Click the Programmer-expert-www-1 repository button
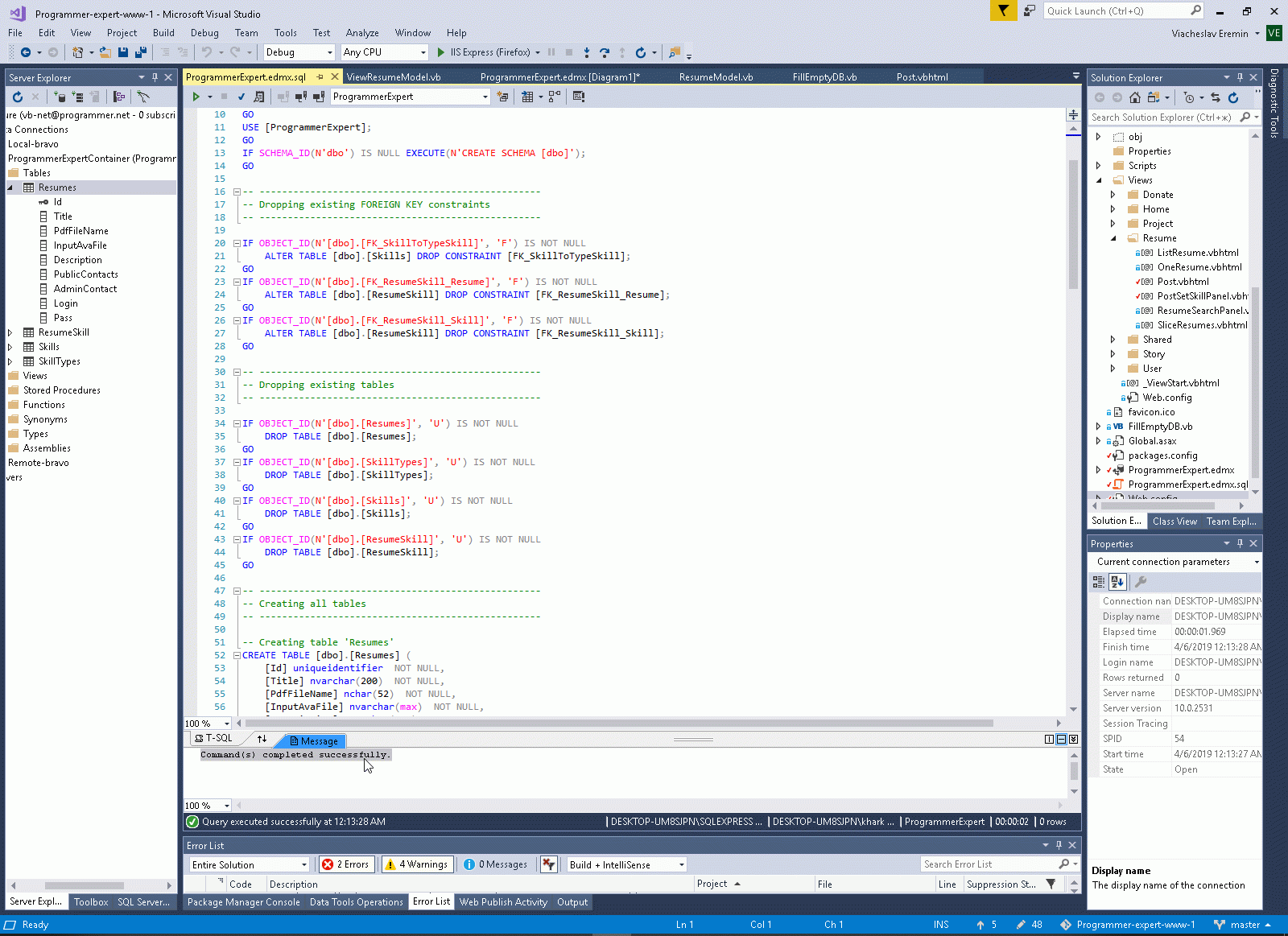Image resolution: width=1288 pixels, height=936 pixels. 1128,925
